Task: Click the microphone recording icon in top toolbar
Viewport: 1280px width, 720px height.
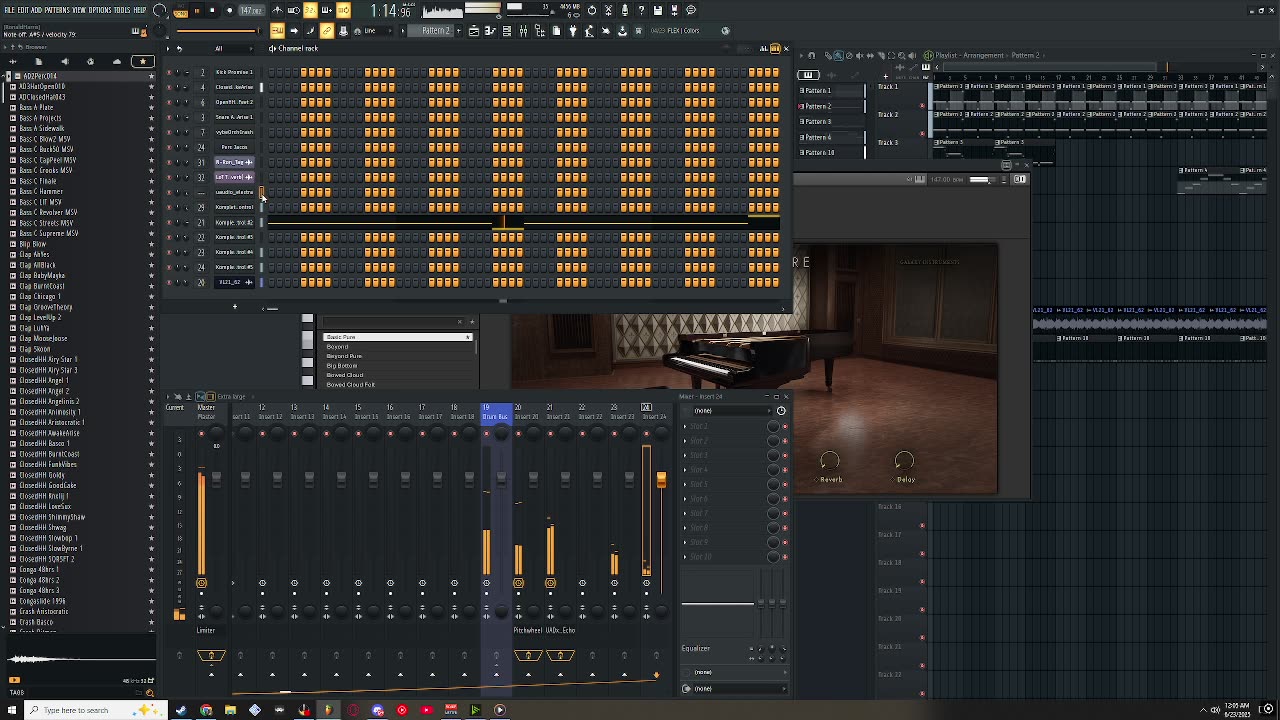Action: [625, 10]
